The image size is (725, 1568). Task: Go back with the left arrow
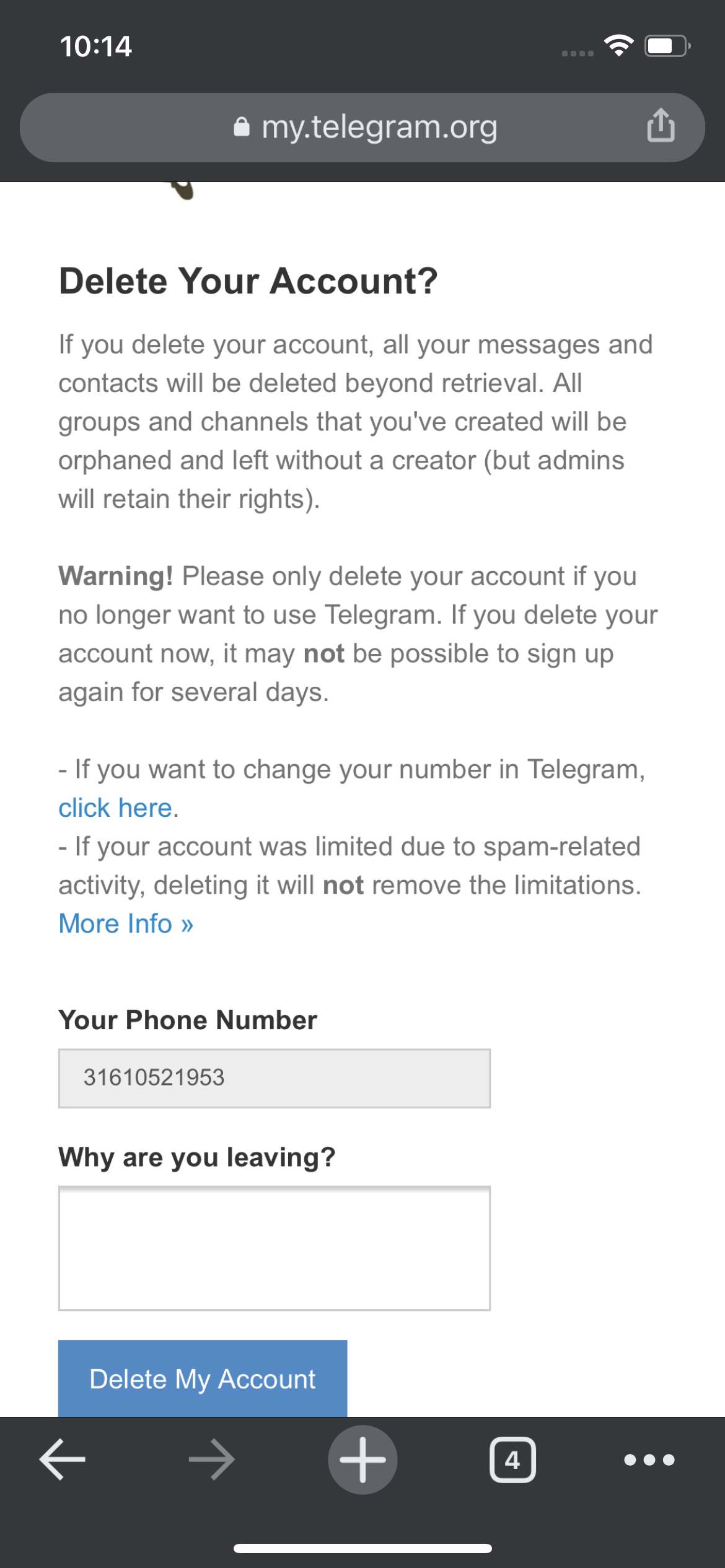click(63, 1459)
